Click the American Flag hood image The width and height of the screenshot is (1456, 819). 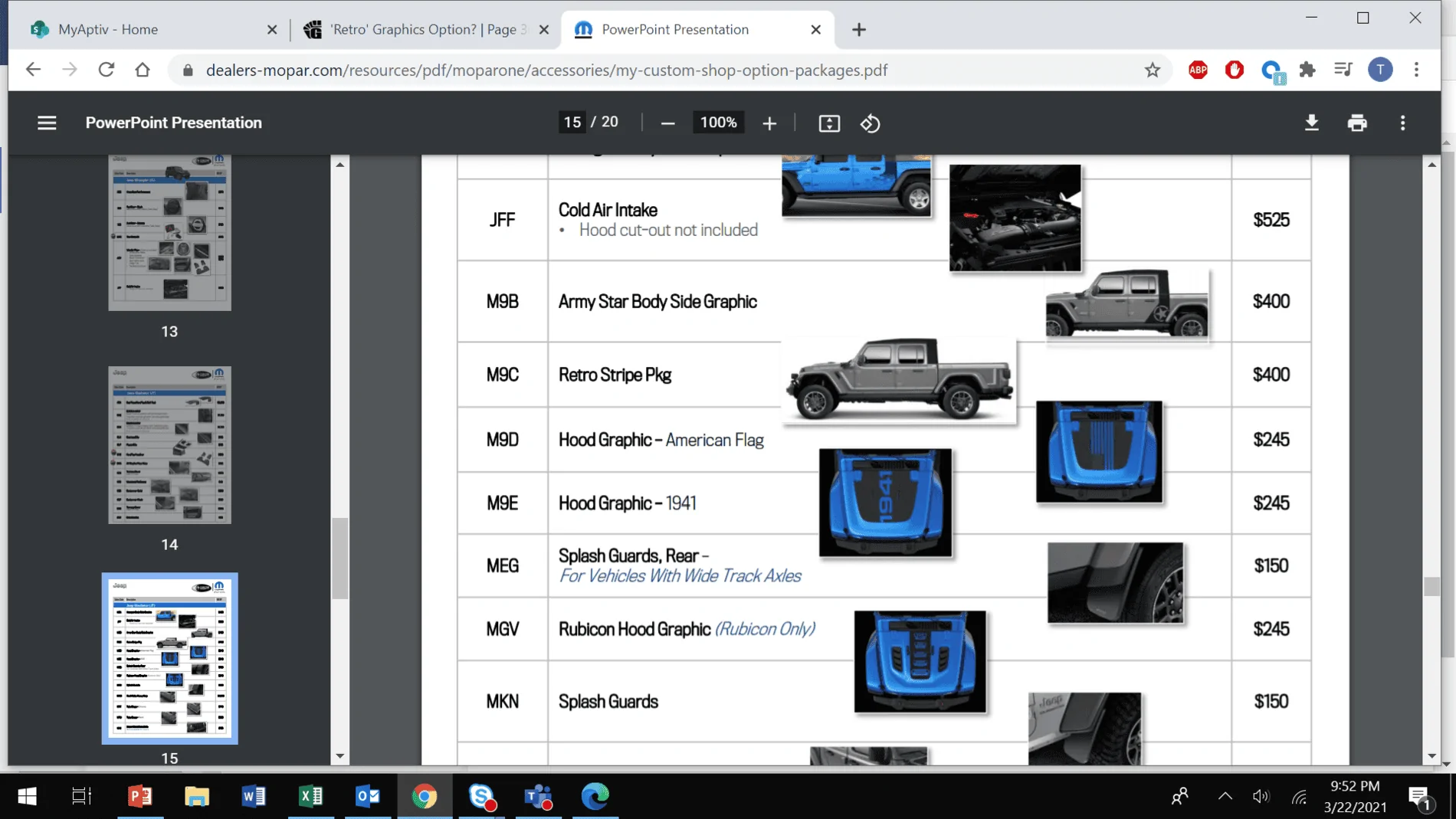click(1099, 451)
